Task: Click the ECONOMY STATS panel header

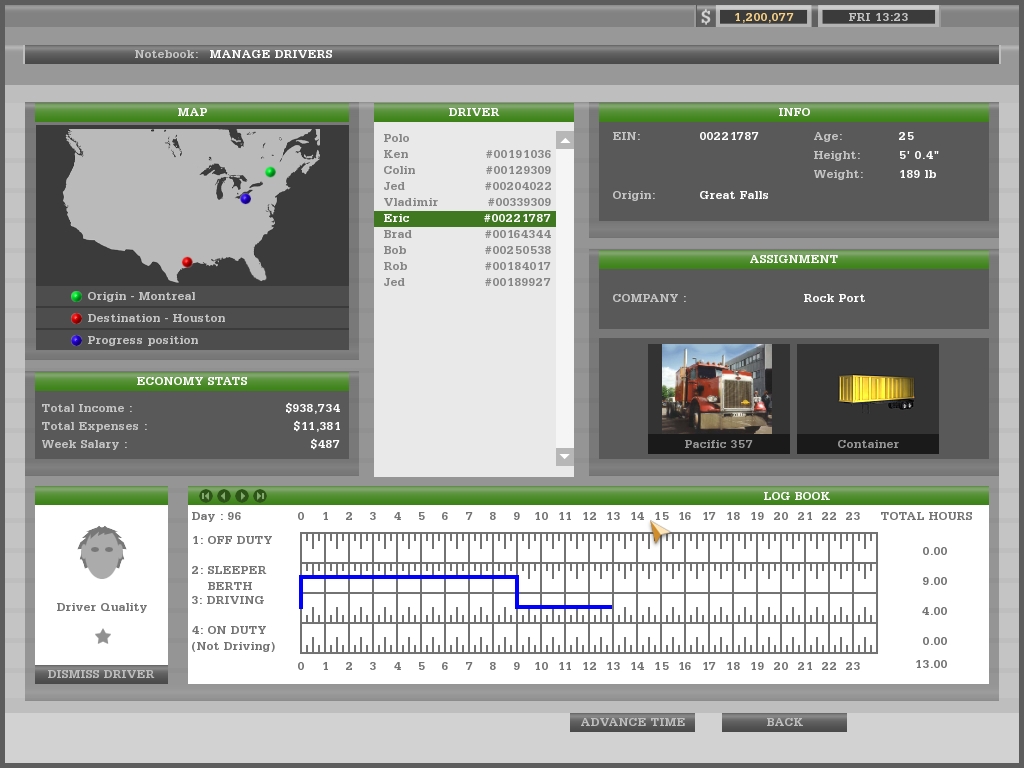Action: click(192, 381)
